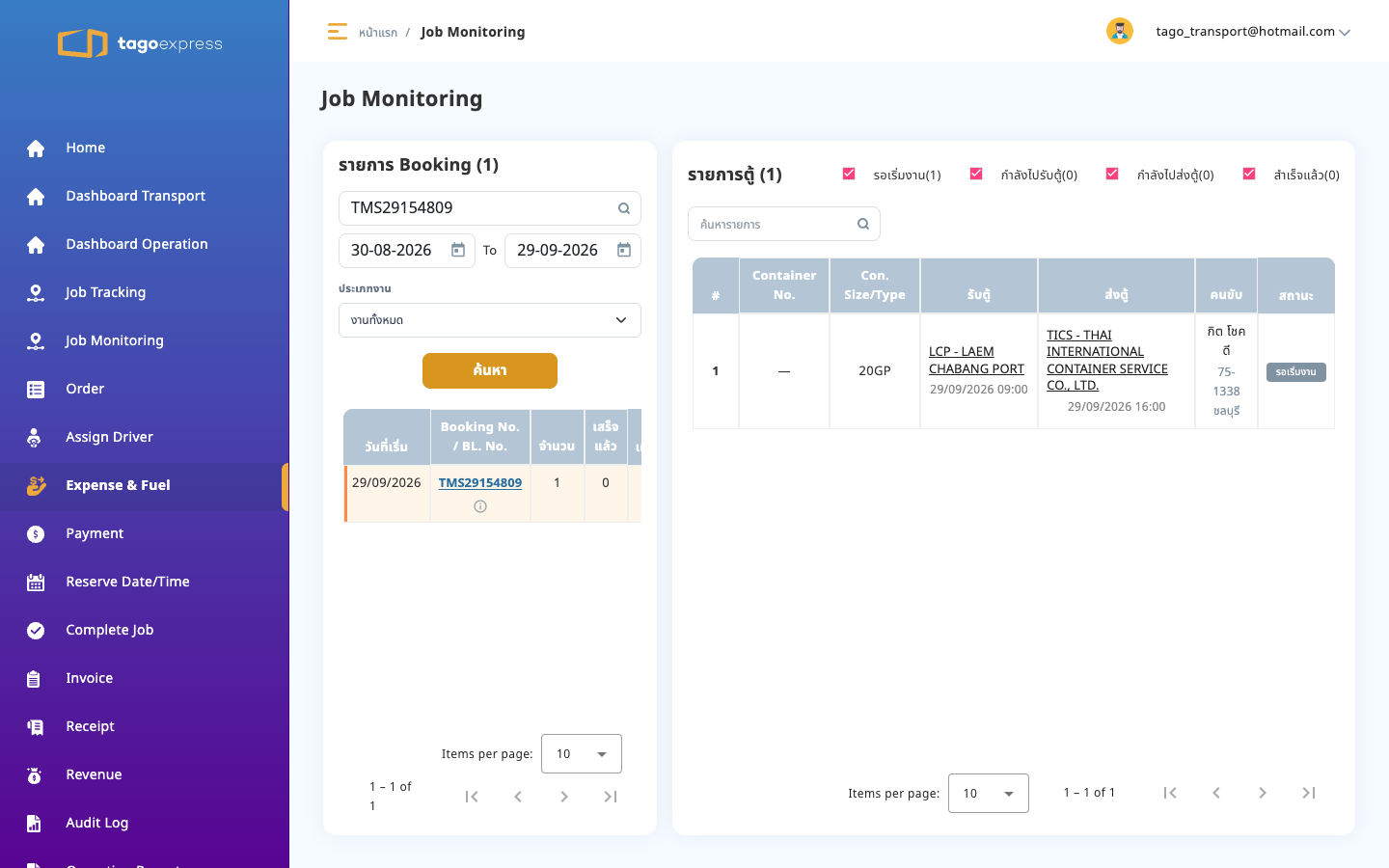Open TICS - THAI INTERNATIONAL CONTAINER SERVICE link
The image size is (1389, 868).
(x=1107, y=360)
